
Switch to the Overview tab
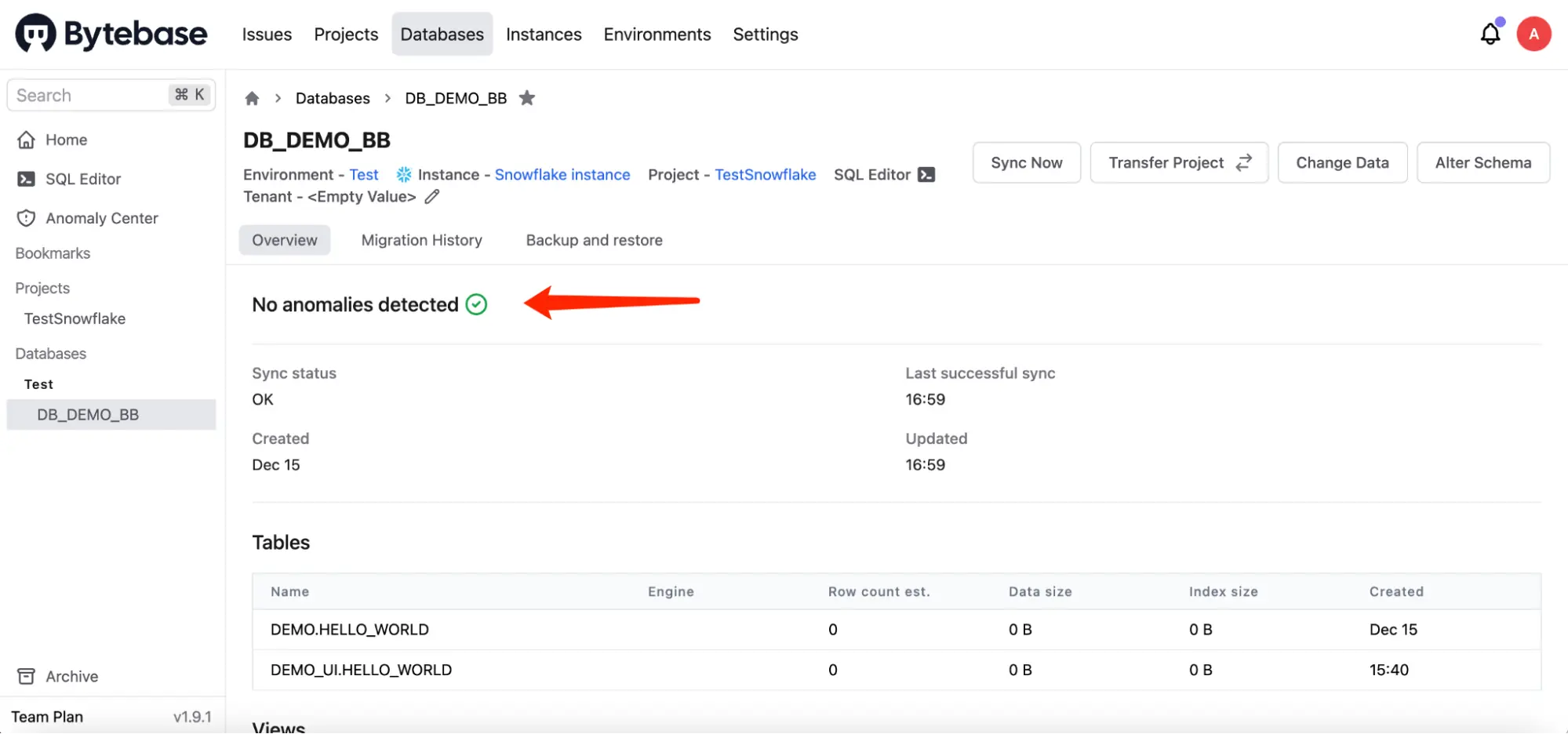click(x=285, y=240)
